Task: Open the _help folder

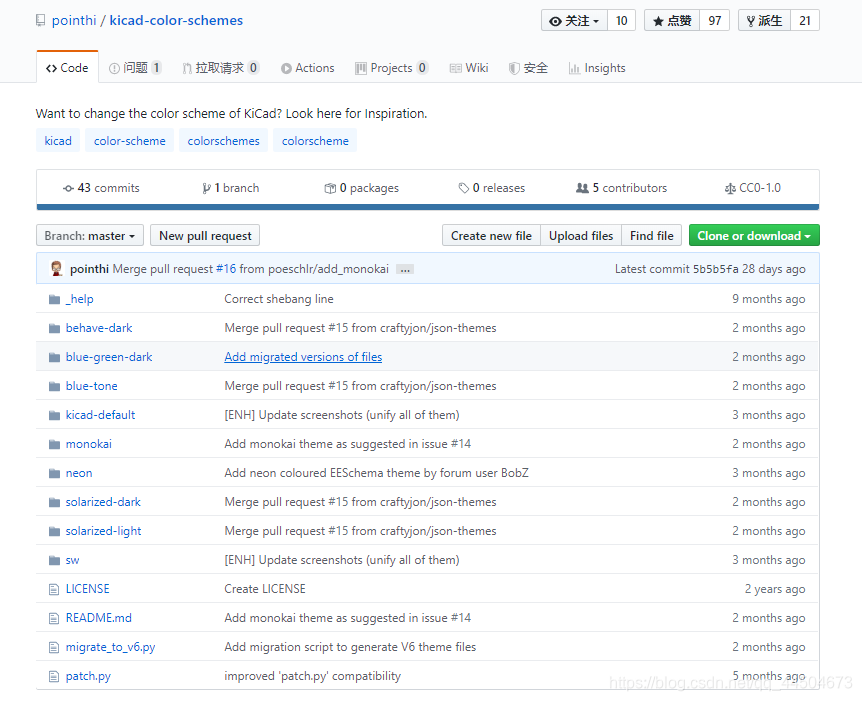Action: click(x=80, y=299)
